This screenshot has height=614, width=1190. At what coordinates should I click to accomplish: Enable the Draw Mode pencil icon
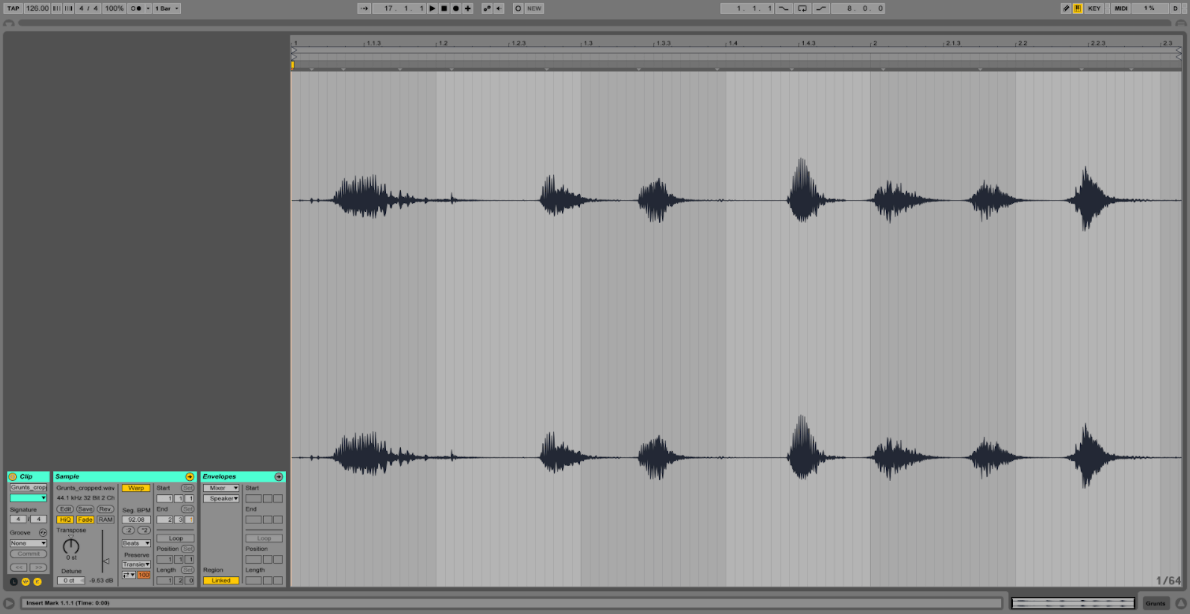[x=1066, y=8]
